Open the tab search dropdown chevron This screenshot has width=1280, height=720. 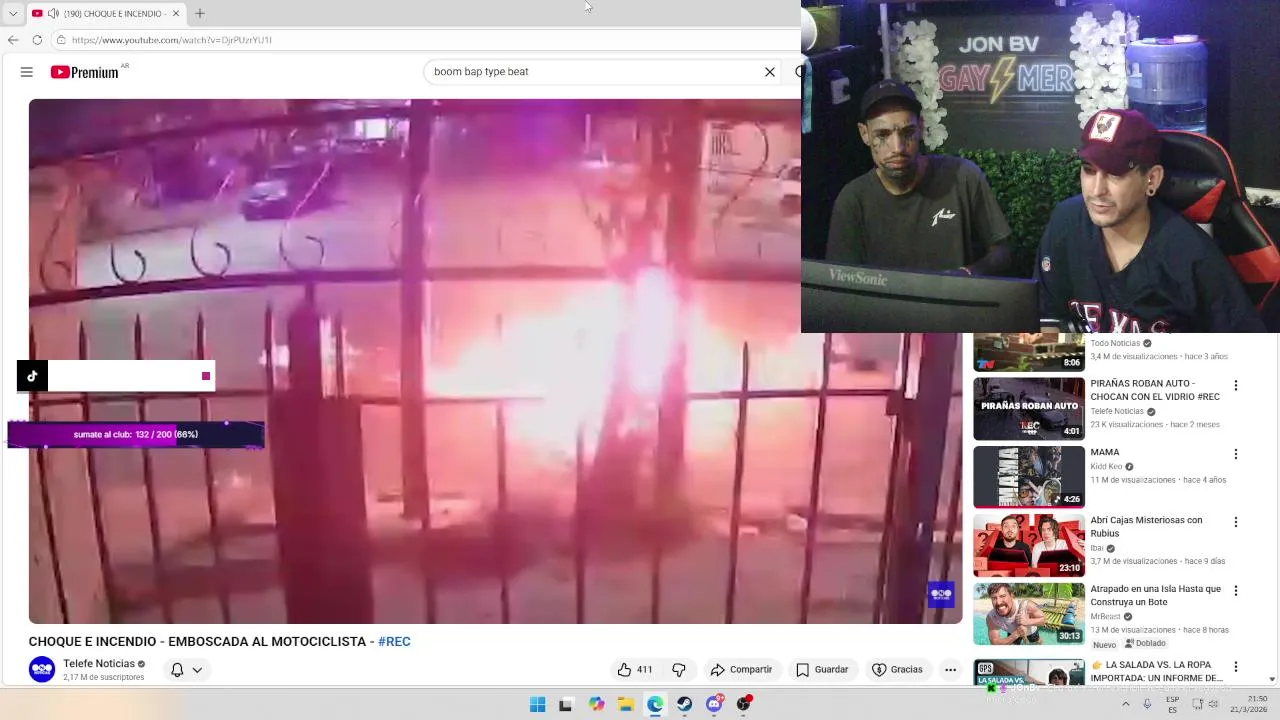tap(13, 14)
